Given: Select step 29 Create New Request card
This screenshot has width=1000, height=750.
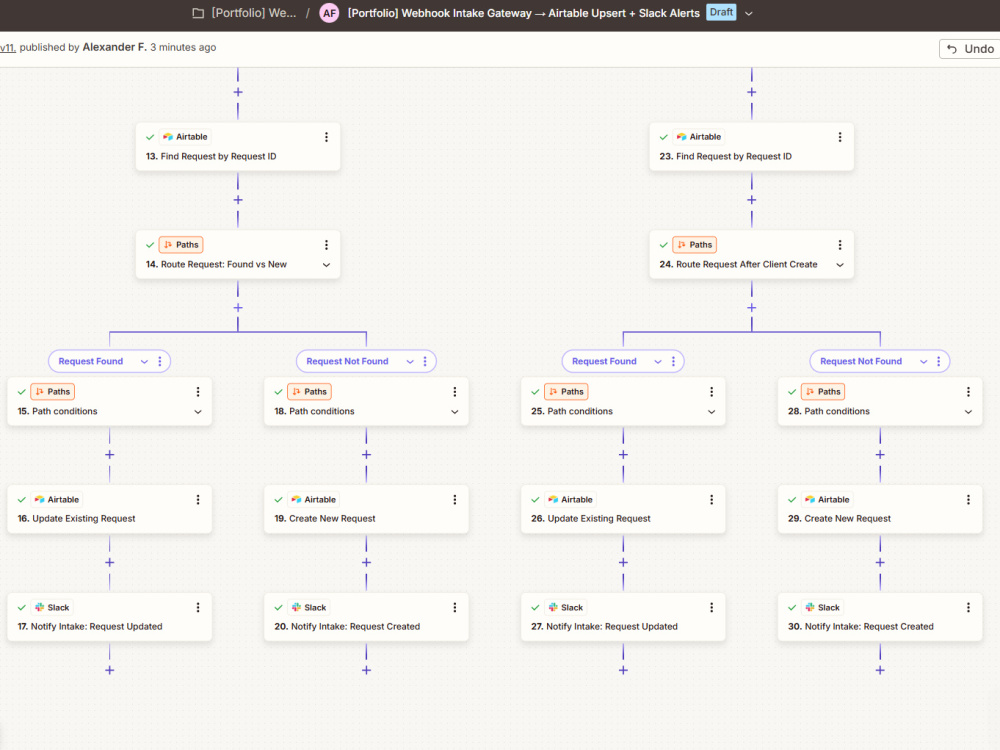Looking at the screenshot, I should (880, 510).
